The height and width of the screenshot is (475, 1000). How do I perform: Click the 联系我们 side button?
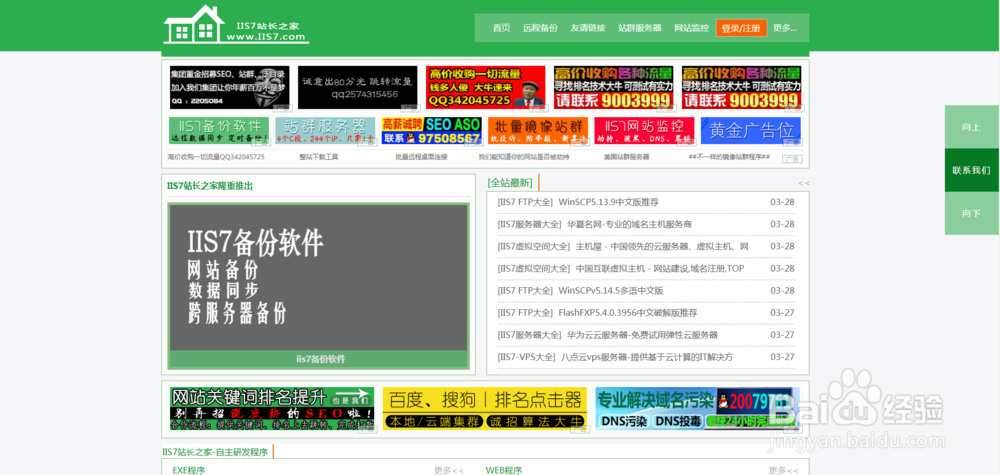(x=972, y=170)
